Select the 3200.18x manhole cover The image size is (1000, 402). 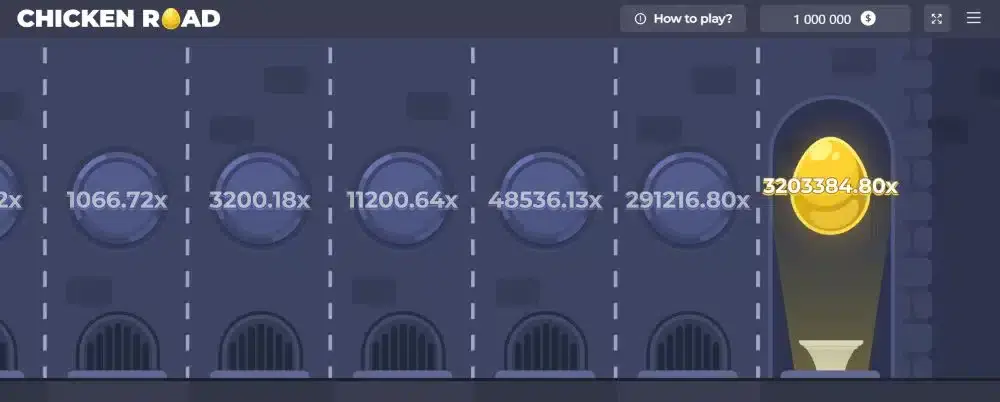coord(260,199)
